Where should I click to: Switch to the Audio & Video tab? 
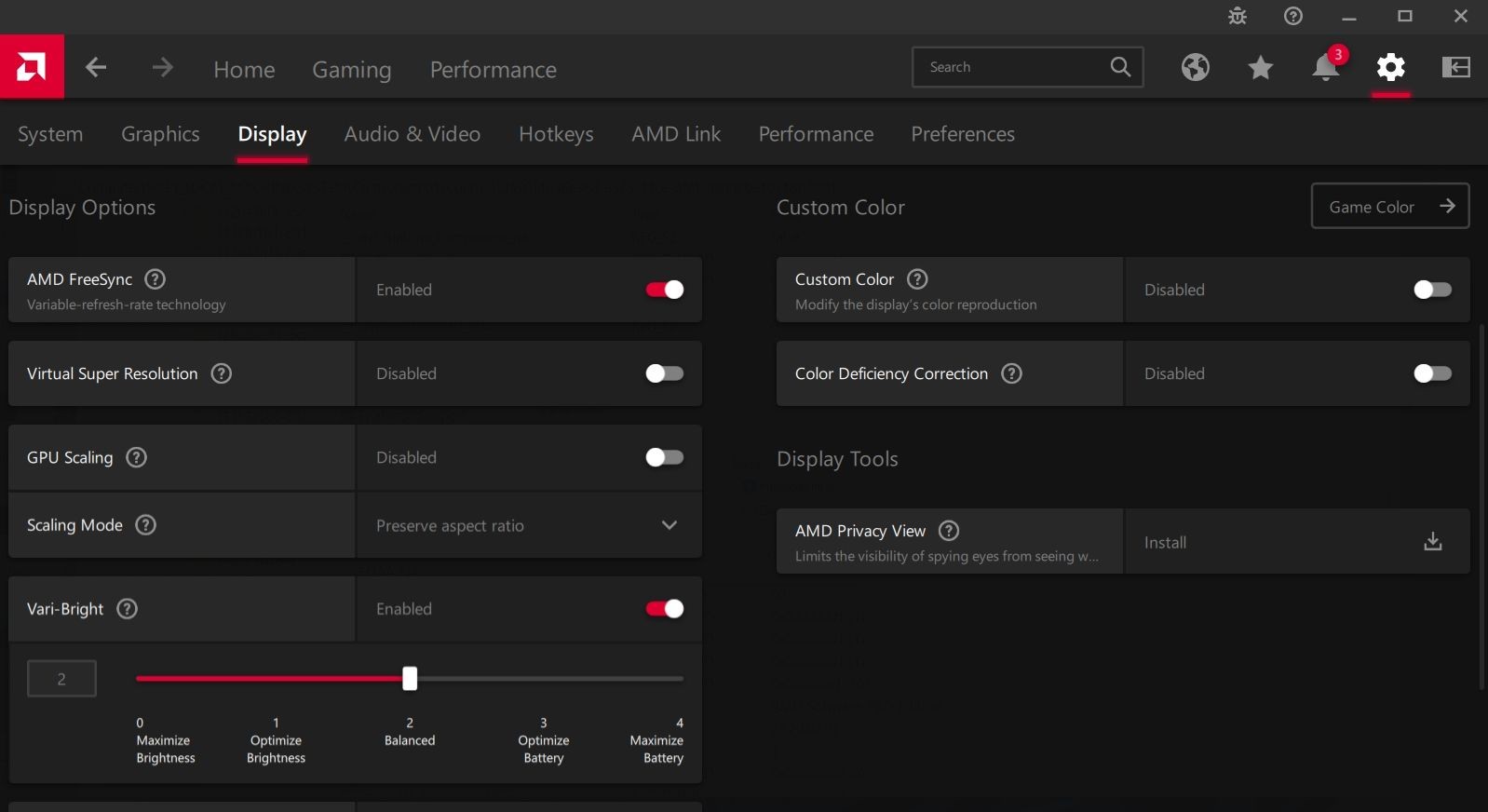click(413, 134)
